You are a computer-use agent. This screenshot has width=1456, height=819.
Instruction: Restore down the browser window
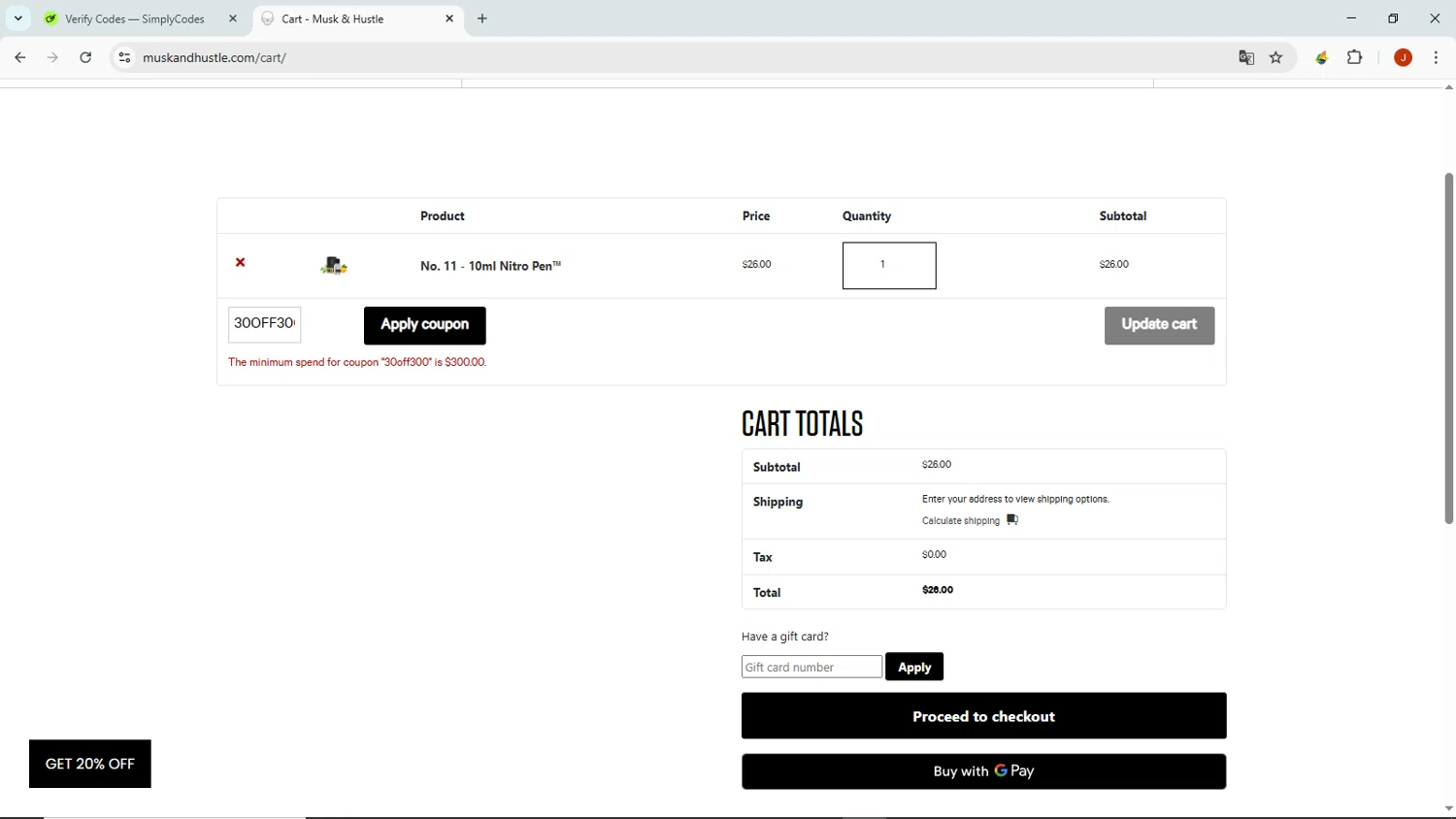point(1393,18)
